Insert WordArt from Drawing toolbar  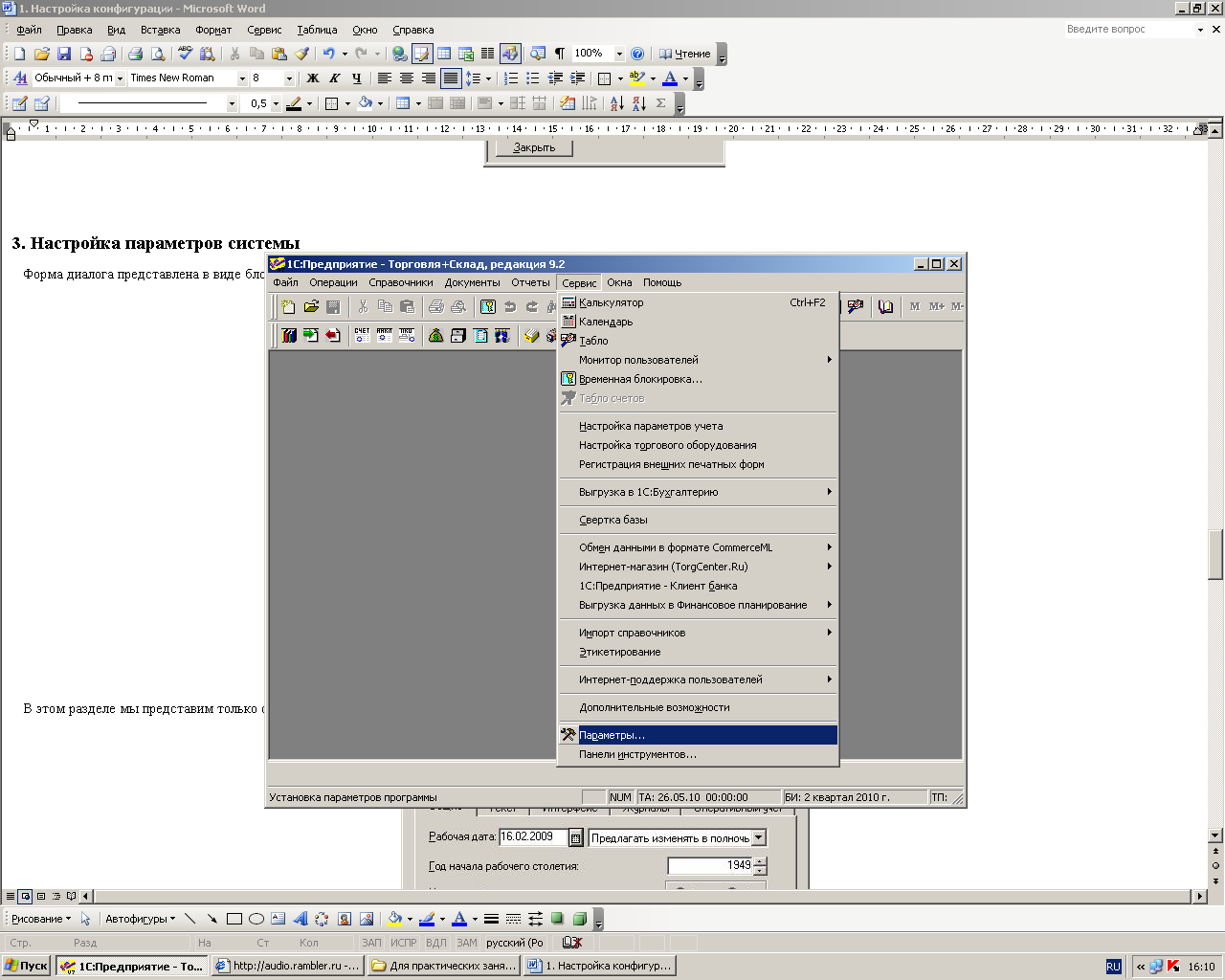click(300, 919)
